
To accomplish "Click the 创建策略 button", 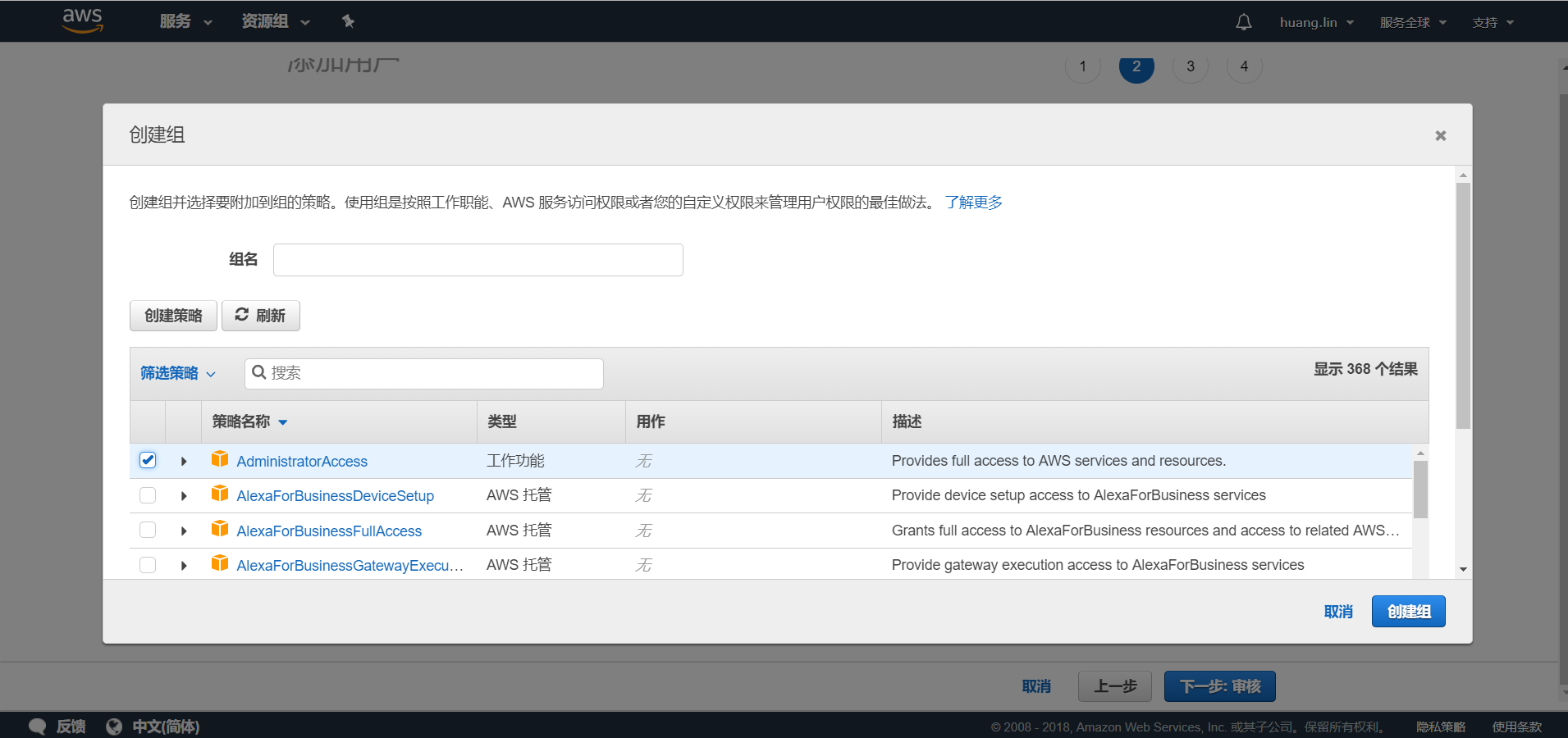I will pos(173,316).
